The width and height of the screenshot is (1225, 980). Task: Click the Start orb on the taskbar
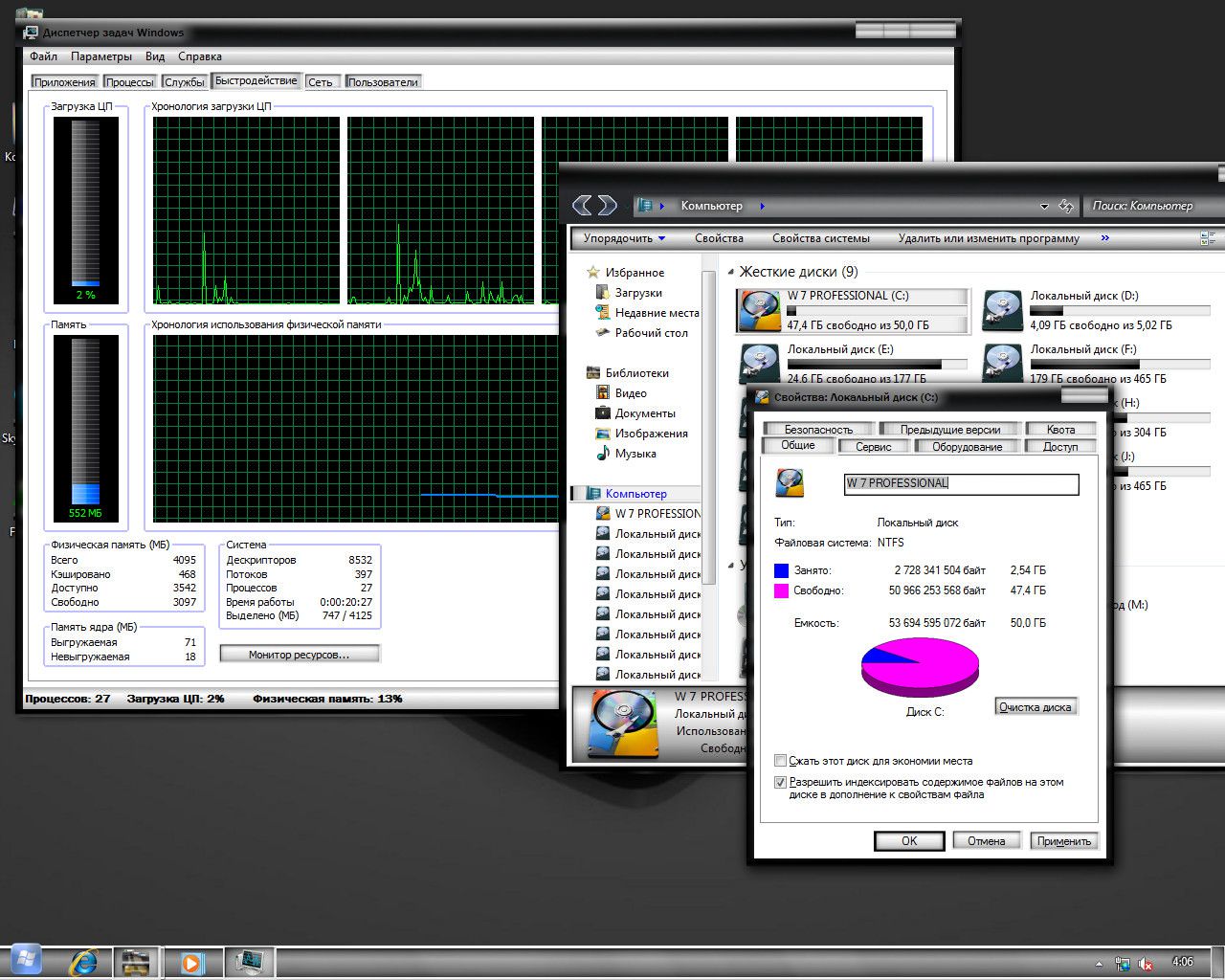[26, 960]
